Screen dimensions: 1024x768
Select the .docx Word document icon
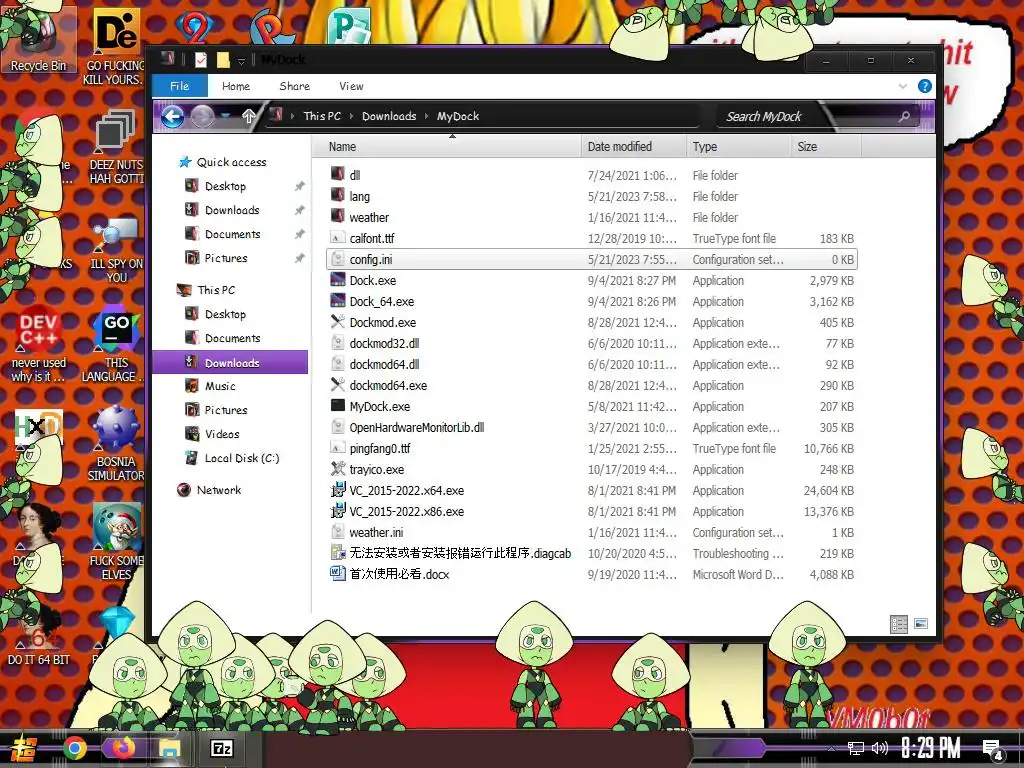[x=338, y=574]
